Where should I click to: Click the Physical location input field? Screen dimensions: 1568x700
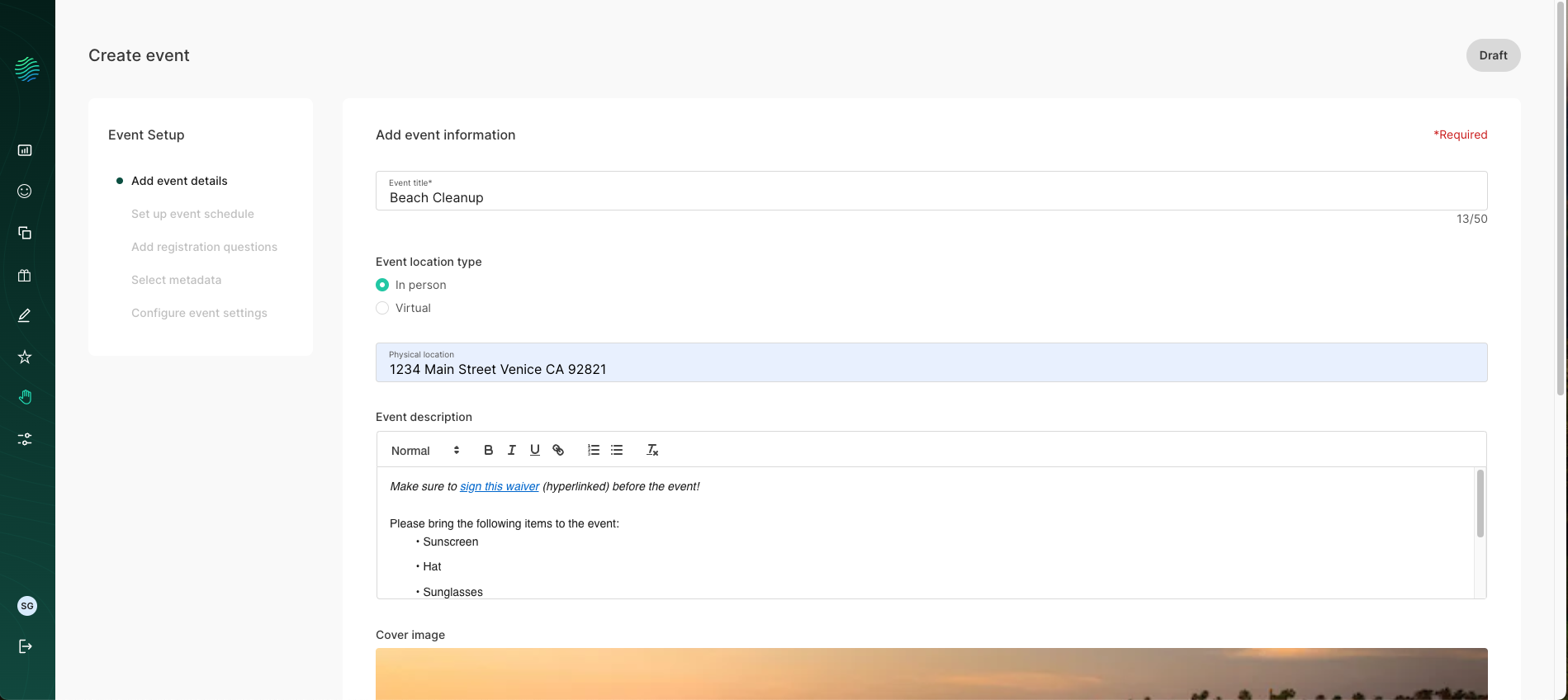(x=931, y=362)
